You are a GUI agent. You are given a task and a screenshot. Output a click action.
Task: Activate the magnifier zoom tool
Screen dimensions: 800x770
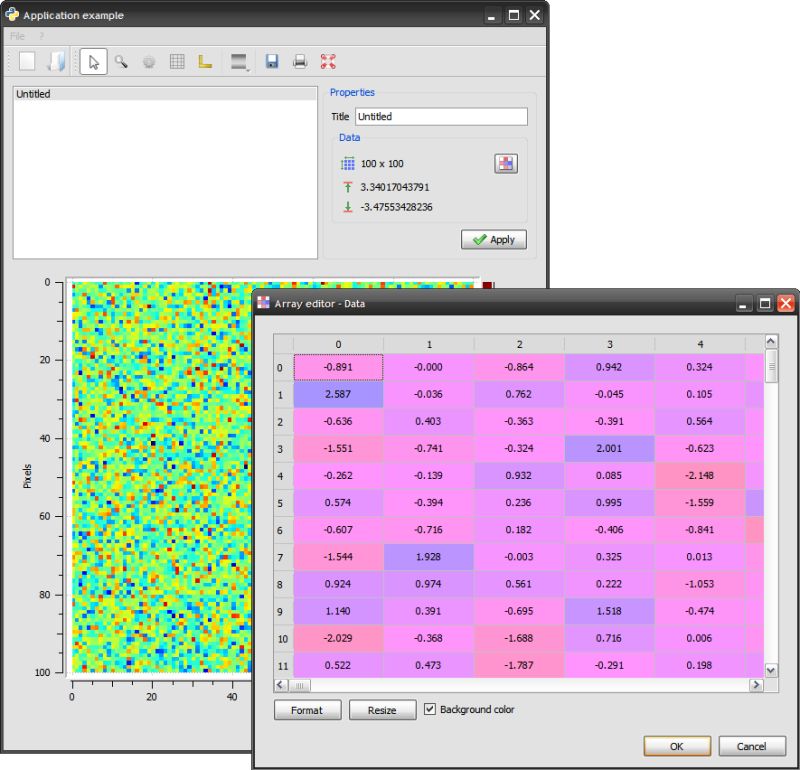[x=121, y=61]
